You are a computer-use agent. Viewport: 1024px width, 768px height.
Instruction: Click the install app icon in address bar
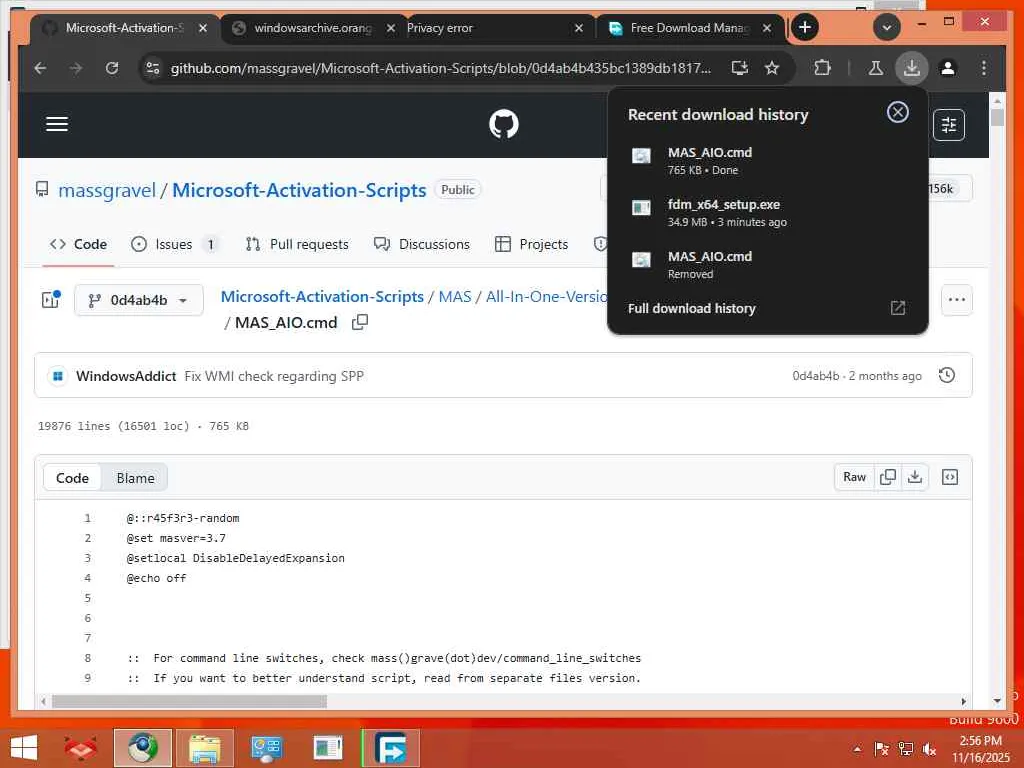pos(739,68)
